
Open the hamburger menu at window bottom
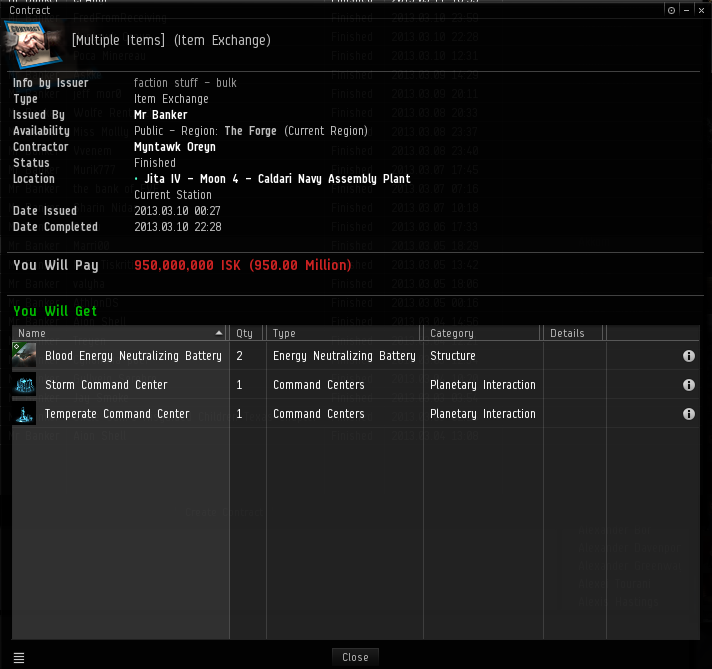click(19, 657)
